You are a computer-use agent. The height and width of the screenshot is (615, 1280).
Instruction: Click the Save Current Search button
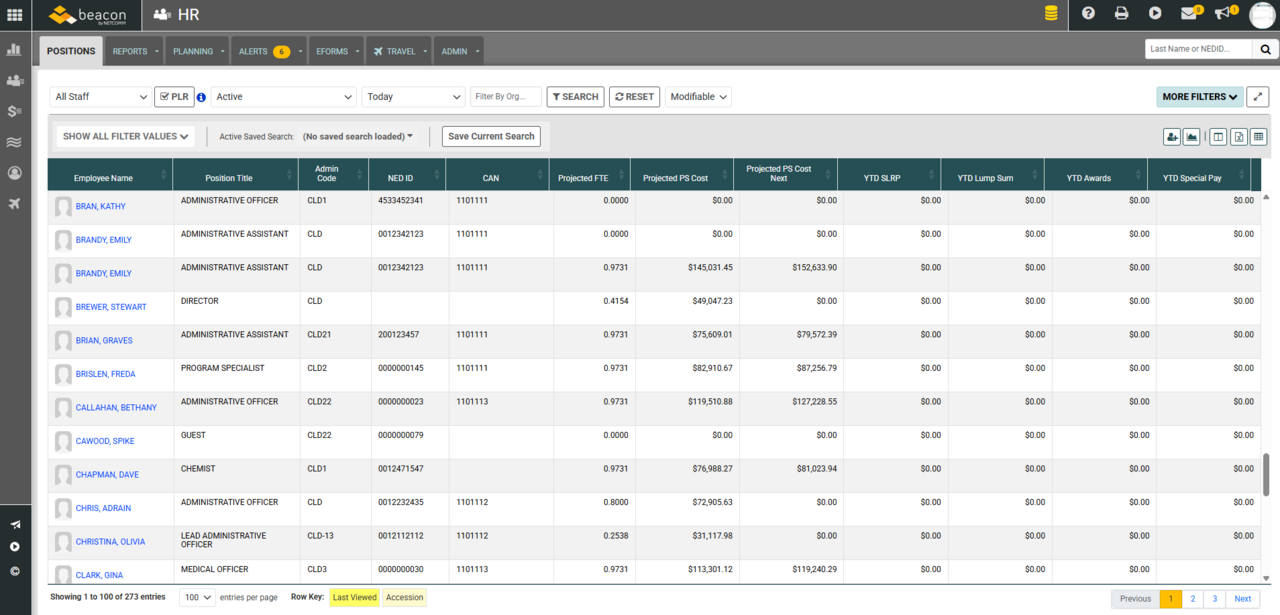point(490,136)
